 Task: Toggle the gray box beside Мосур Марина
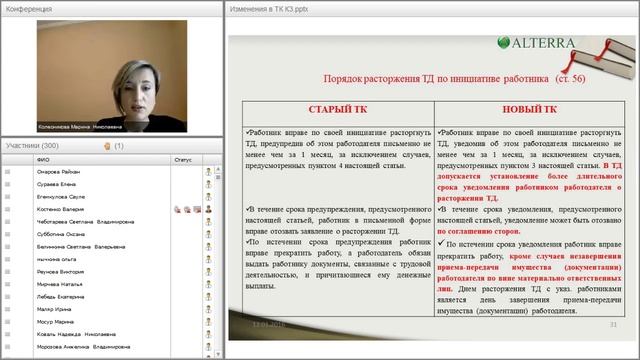7,322
